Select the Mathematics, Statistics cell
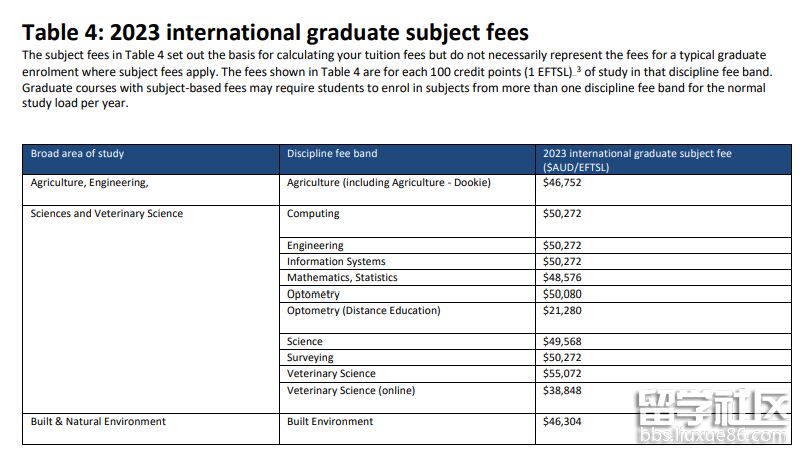The height and width of the screenshot is (457, 803). coord(342,277)
